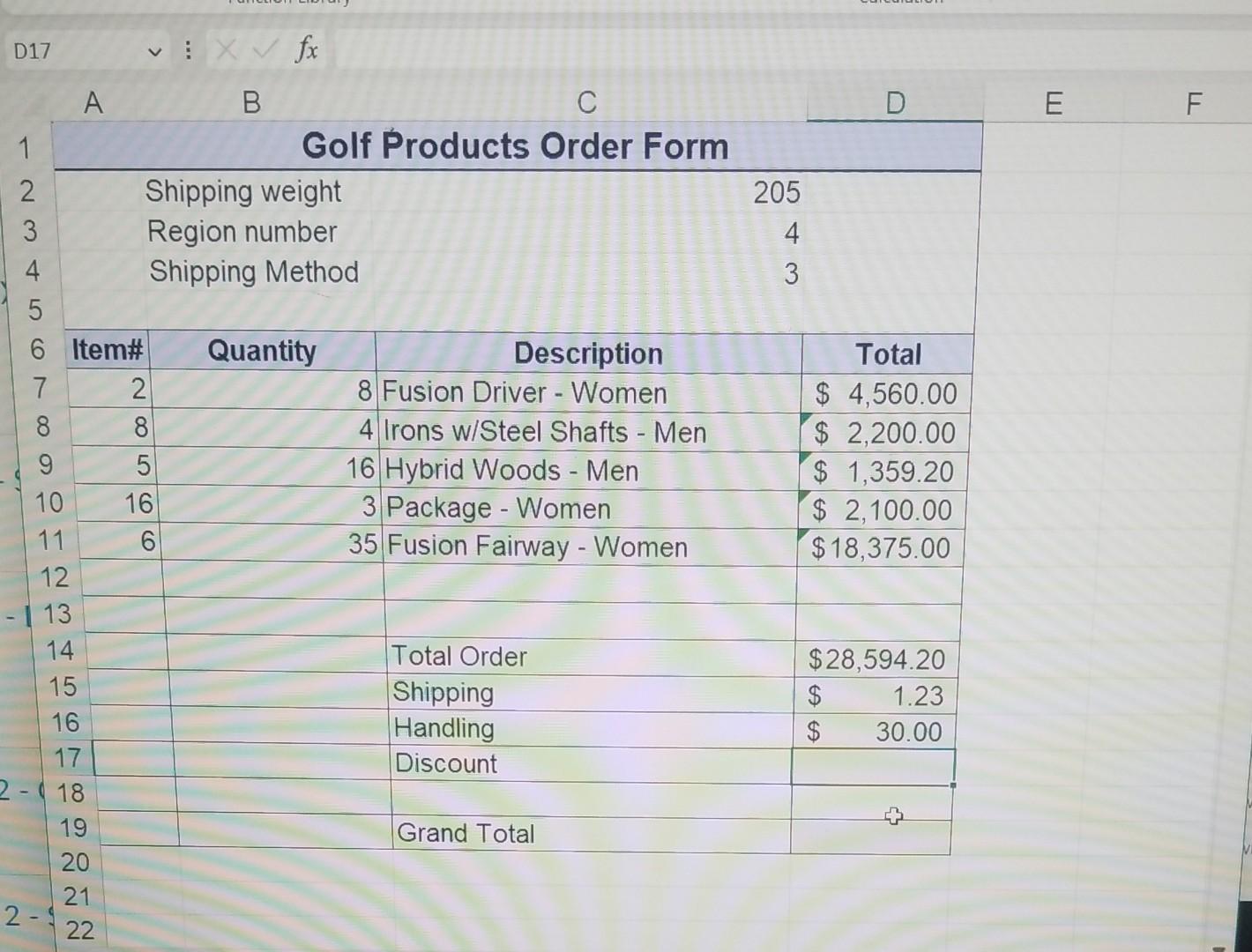The height and width of the screenshot is (952, 1252).
Task: Click the Enter checkmark icon
Action: point(262,50)
